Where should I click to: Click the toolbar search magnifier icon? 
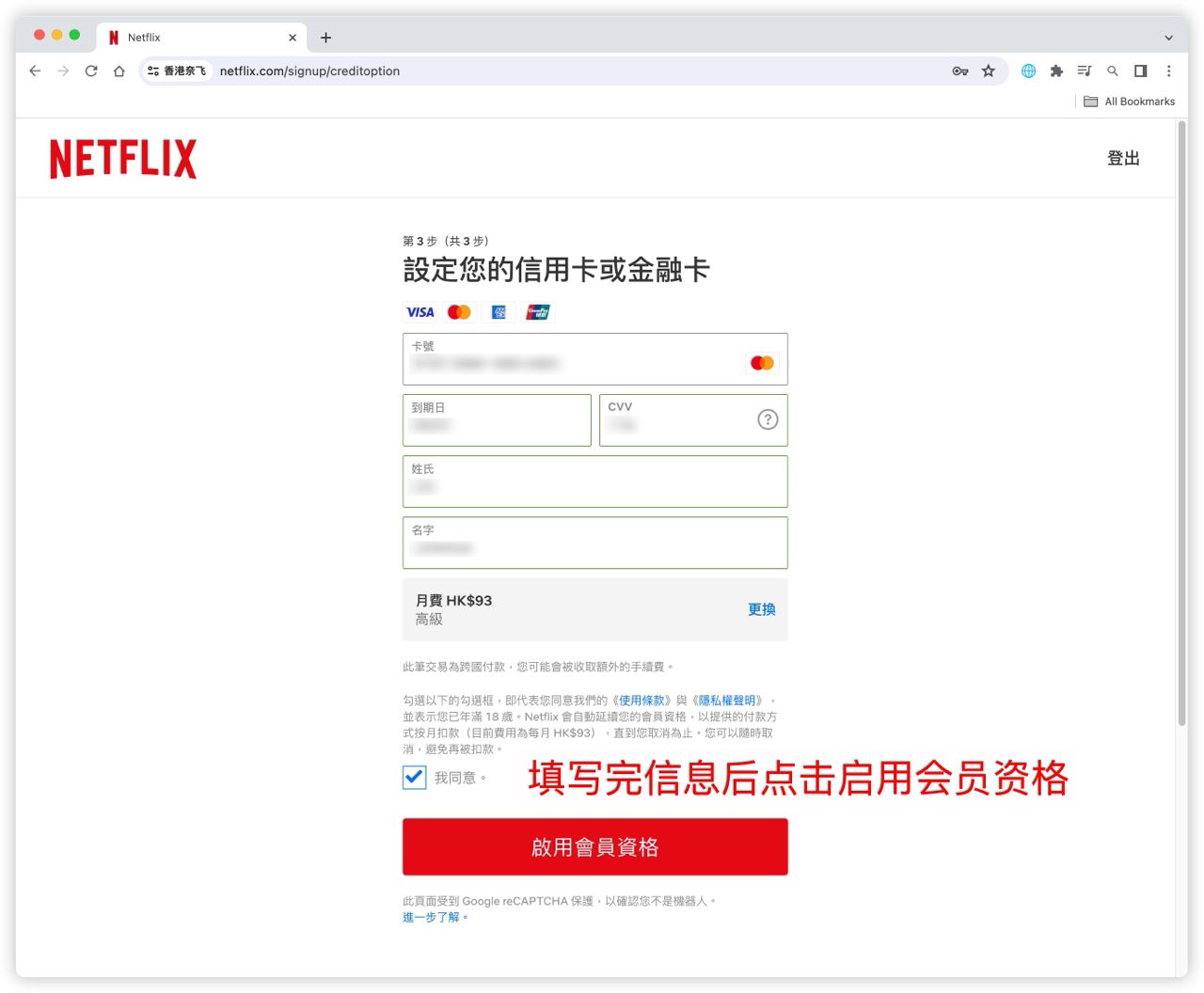1113,71
